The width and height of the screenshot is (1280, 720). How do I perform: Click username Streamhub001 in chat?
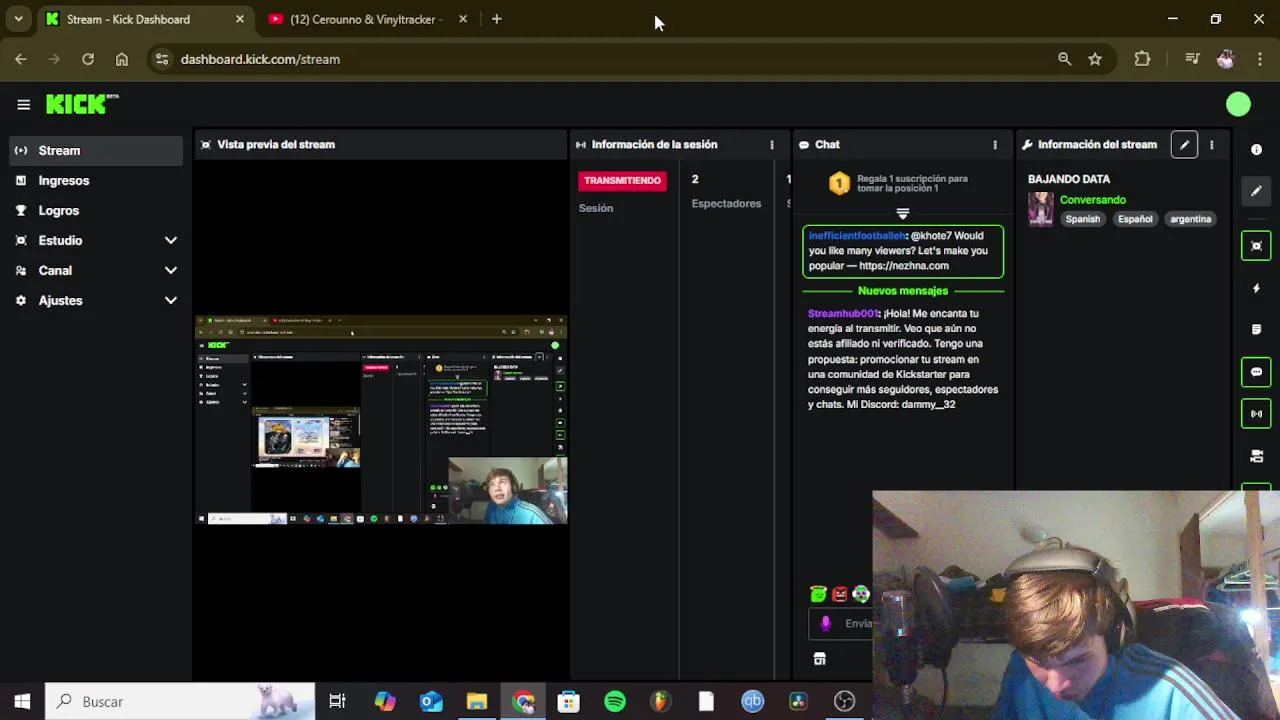coord(843,313)
